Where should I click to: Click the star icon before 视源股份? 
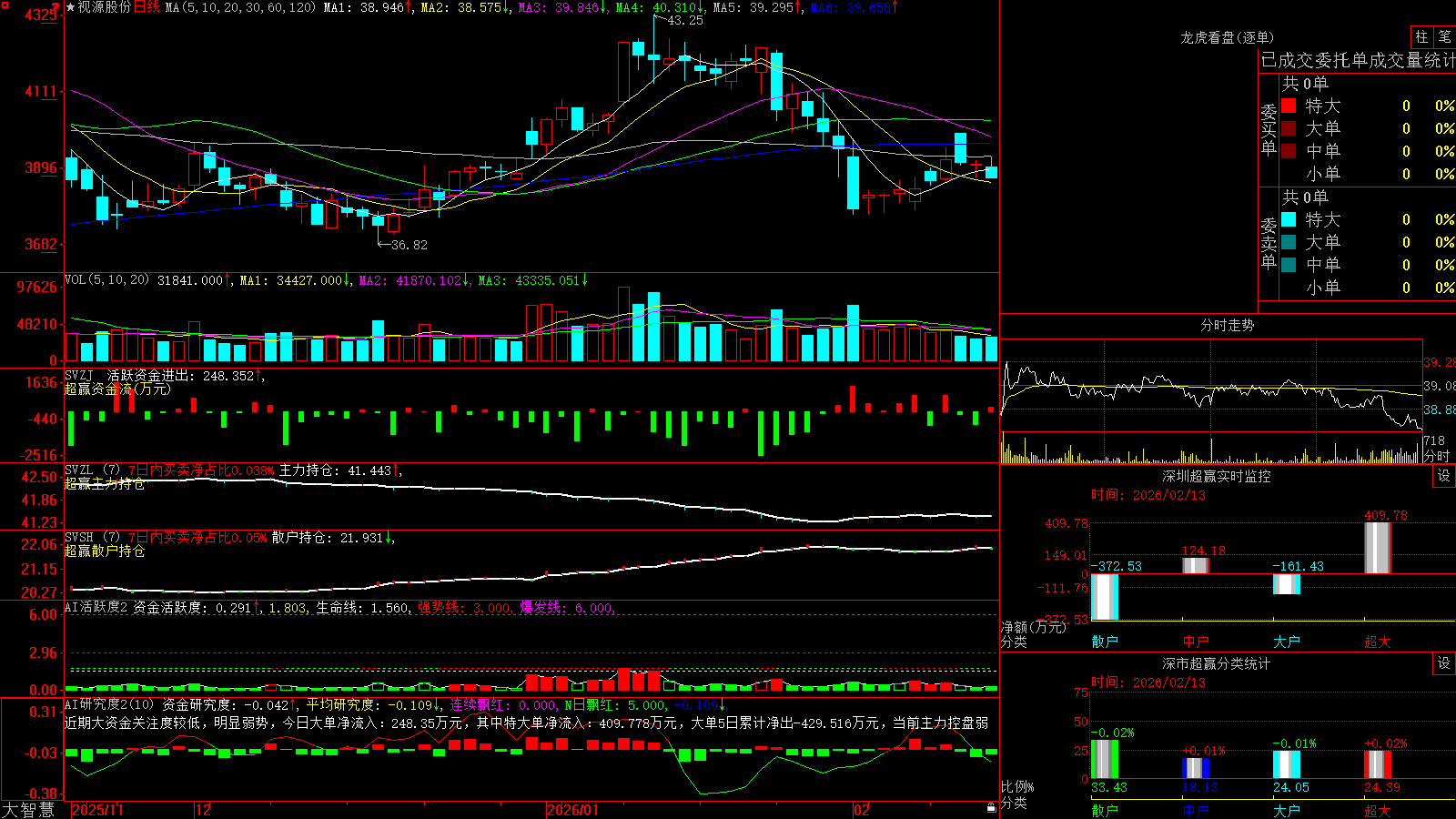(x=71, y=7)
